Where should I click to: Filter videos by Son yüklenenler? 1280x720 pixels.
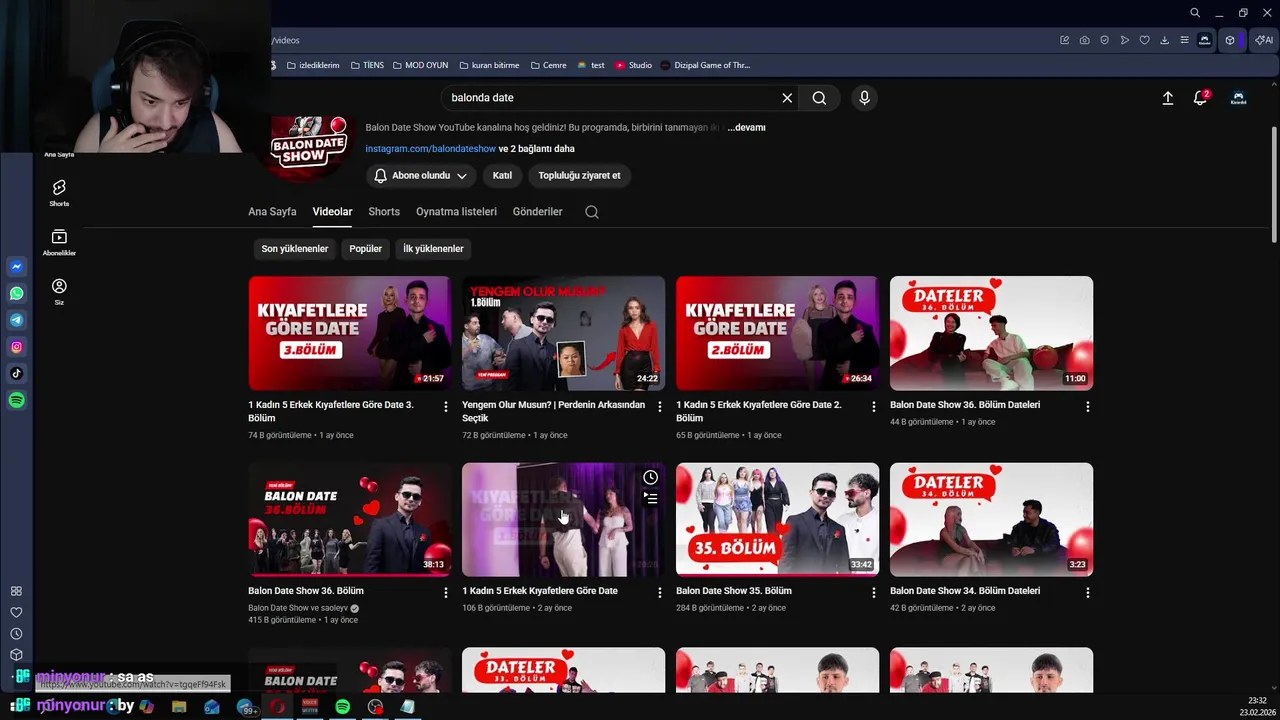pyautogui.click(x=295, y=248)
